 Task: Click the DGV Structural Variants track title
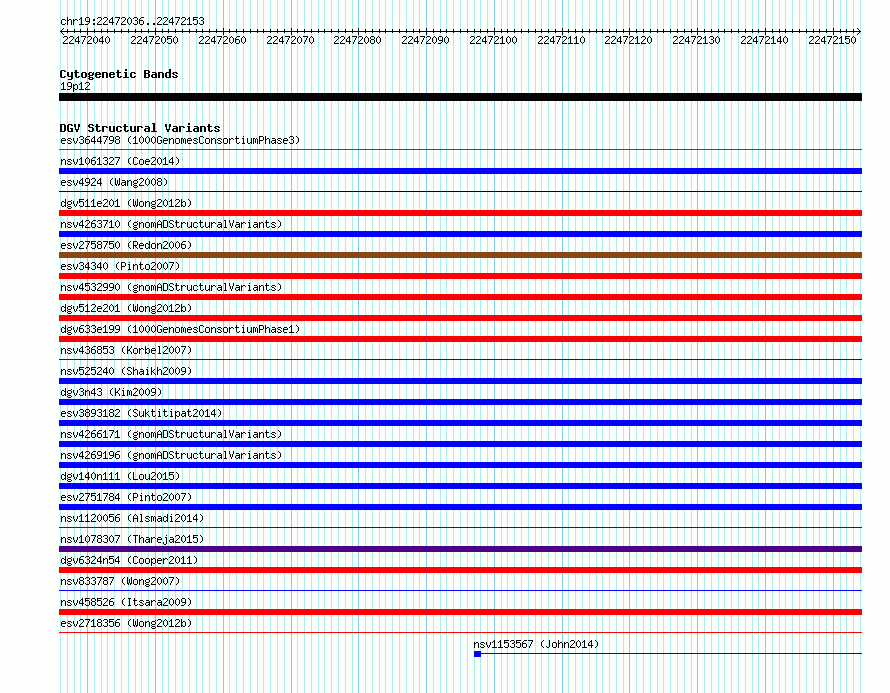click(x=140, y=128)
